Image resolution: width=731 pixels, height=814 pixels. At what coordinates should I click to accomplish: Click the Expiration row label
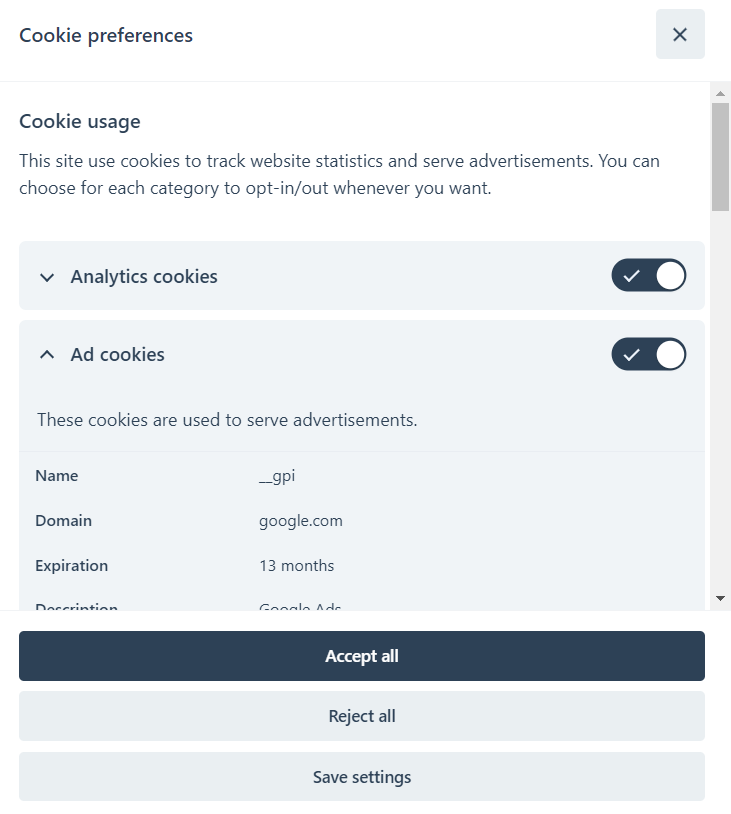click(72, 566)
